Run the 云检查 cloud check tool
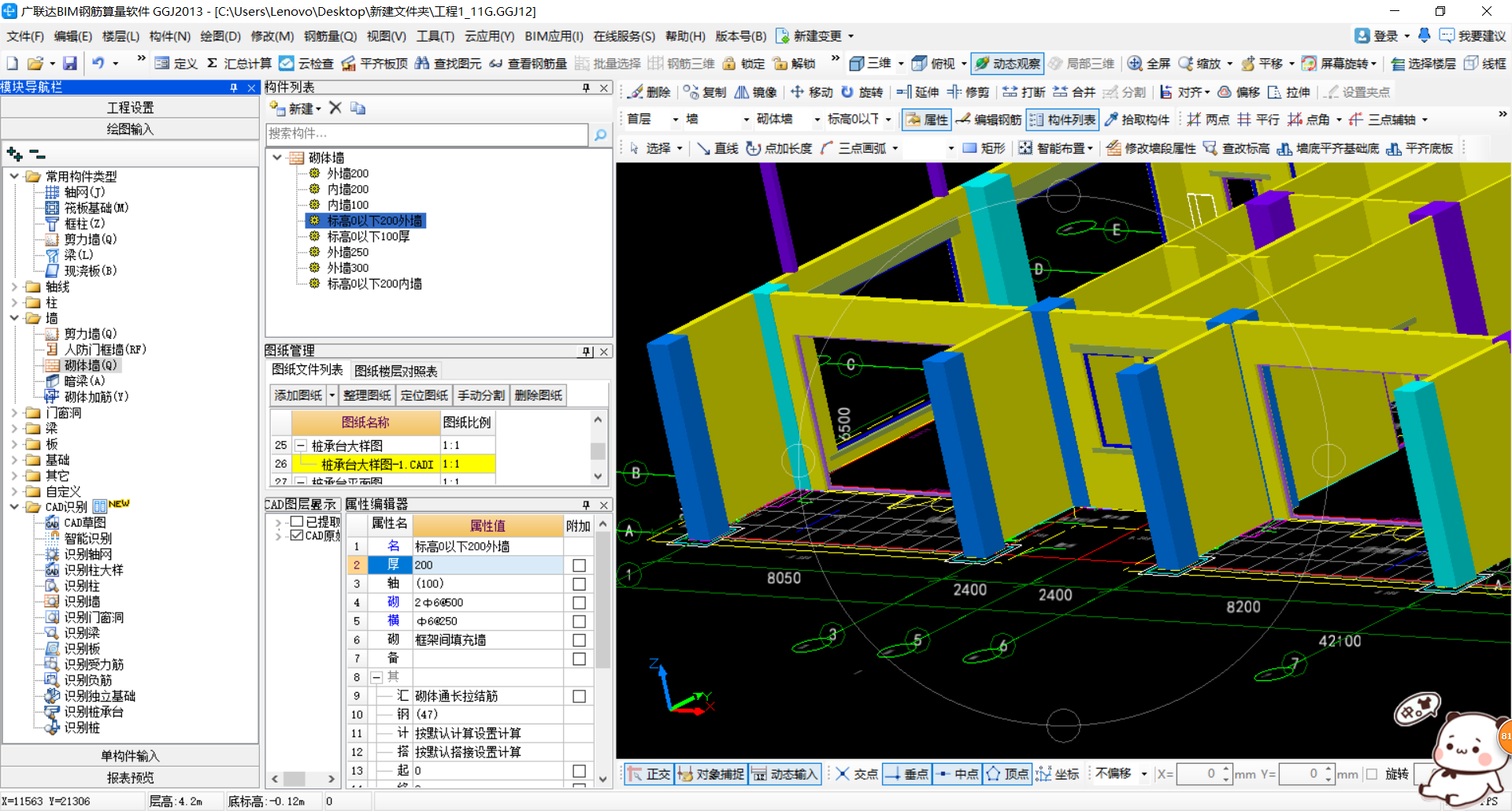 point(306,63)
